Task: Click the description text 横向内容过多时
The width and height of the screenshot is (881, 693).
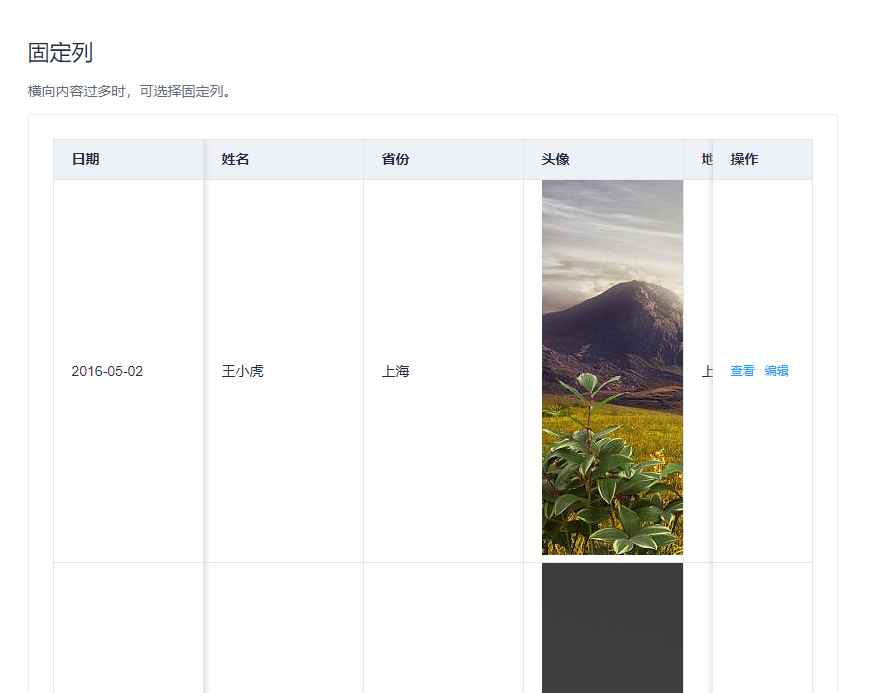Action: [x=76, y=91]
